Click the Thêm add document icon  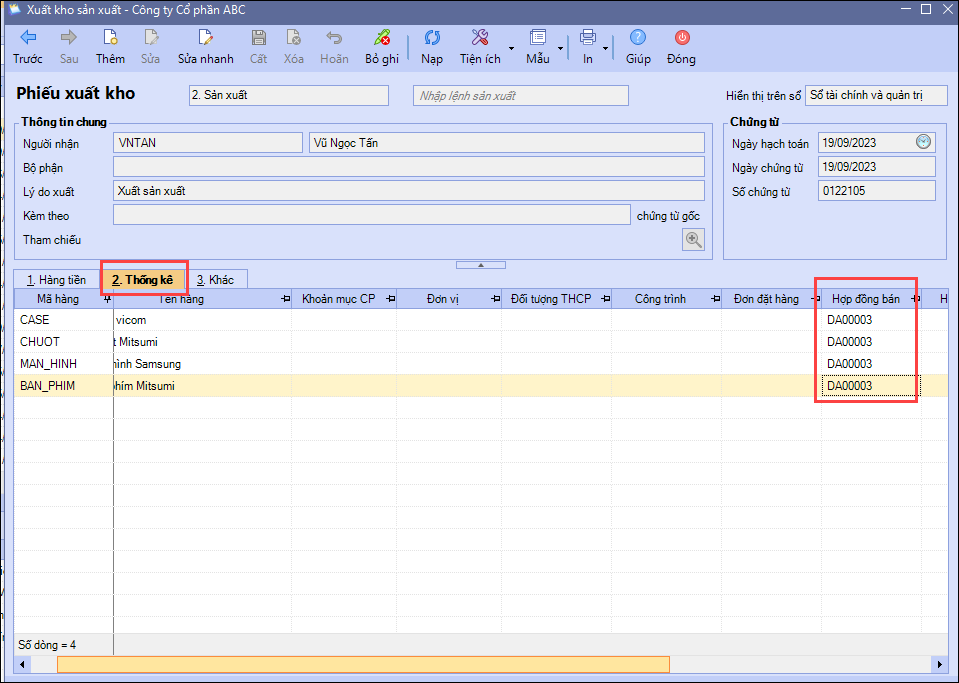click(x=110, y=38)
